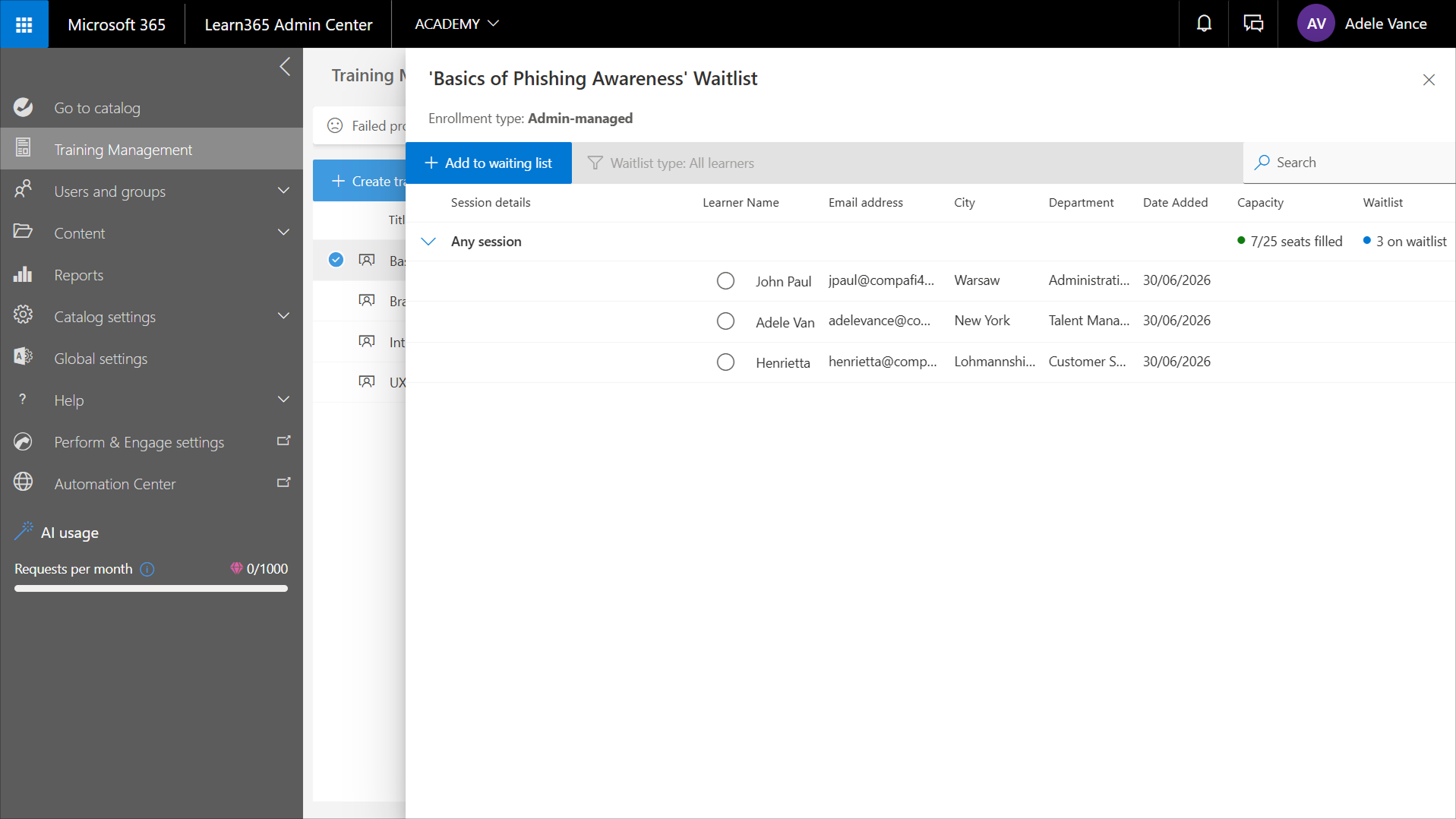Open Reports in the sidebar

(x=152, y=275)
